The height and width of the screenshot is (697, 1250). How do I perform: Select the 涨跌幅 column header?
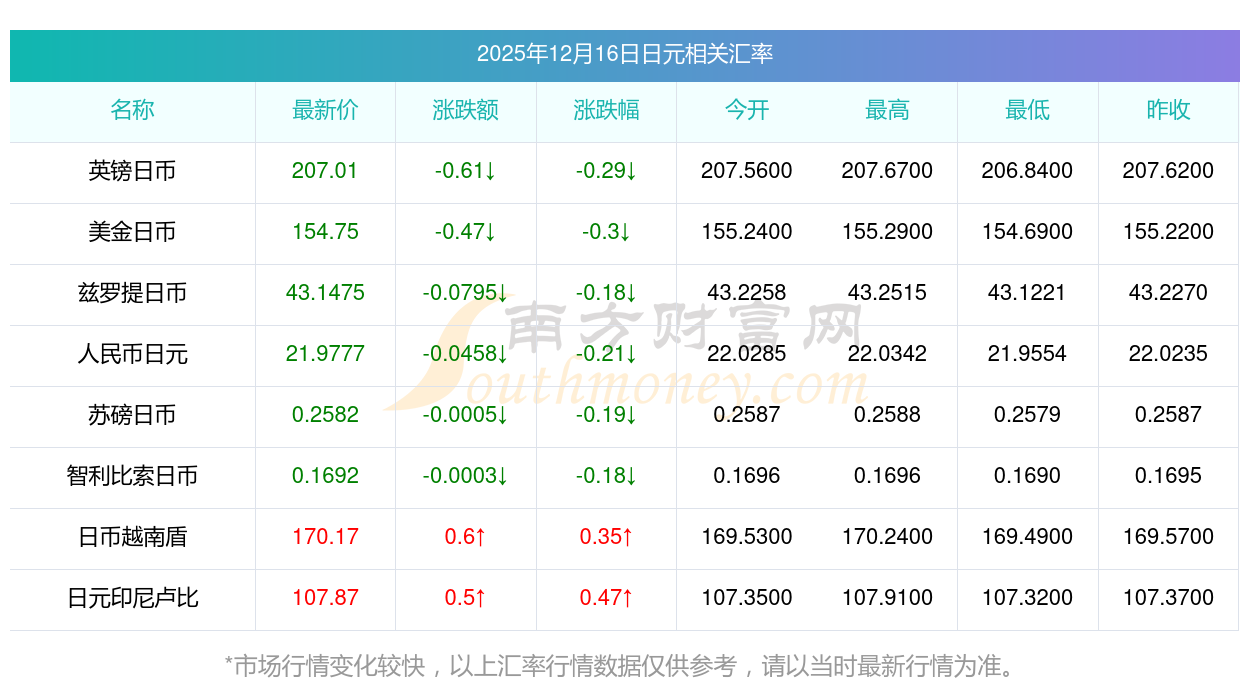pos(606,110)
